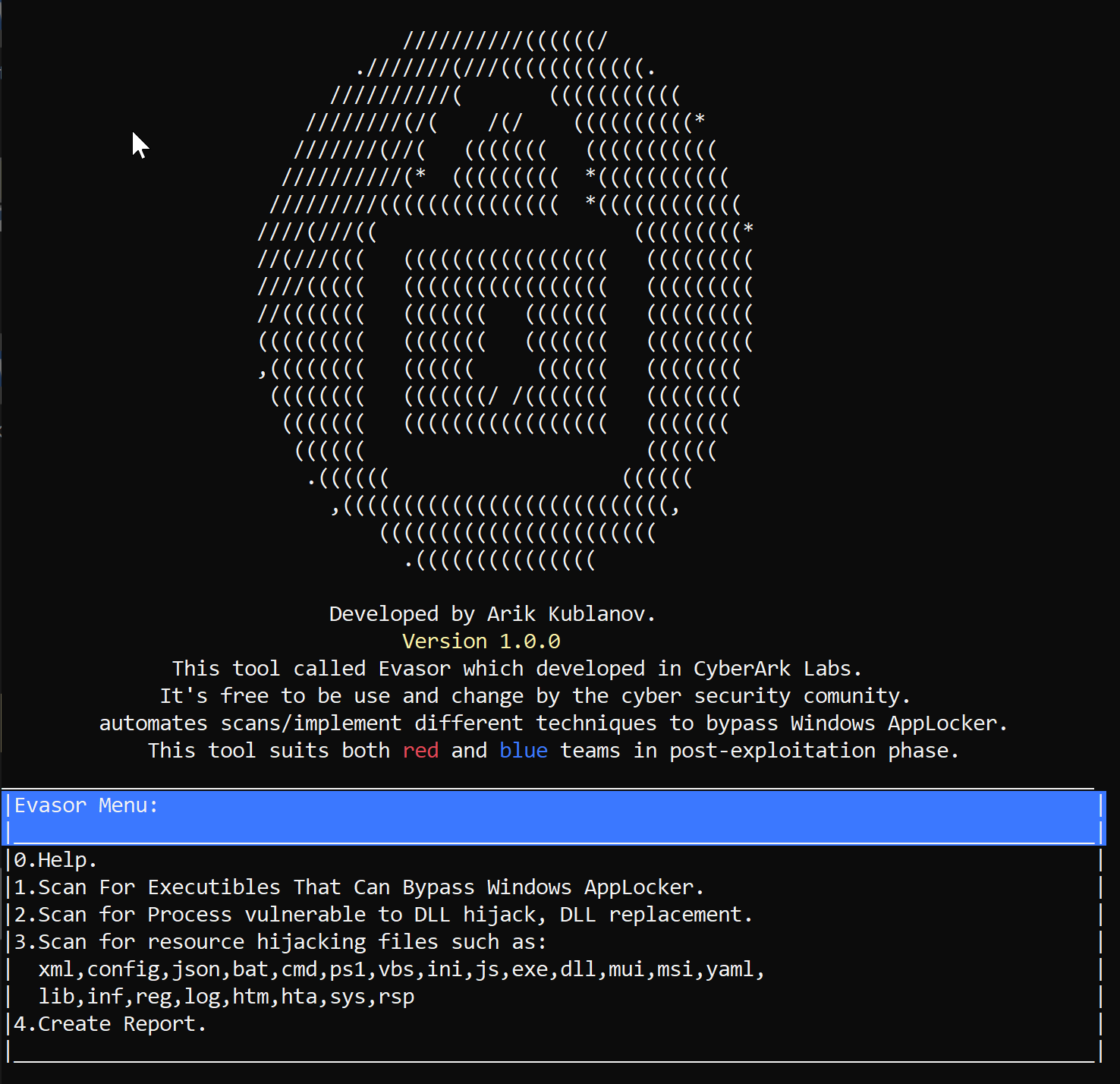Click the '4.Create Report.' menu line
The image size is (1120, 1084).
110,1024
